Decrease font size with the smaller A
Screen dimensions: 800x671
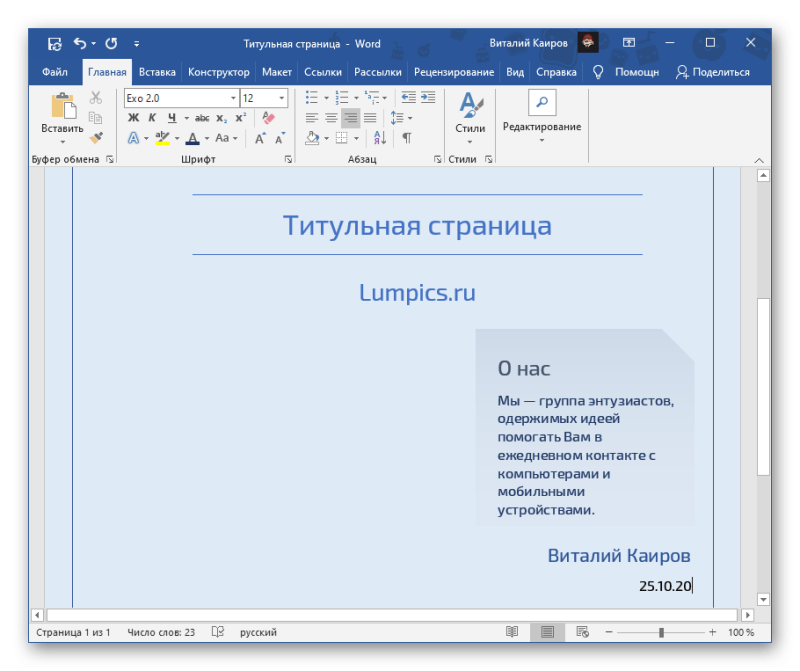click(280, 138)
